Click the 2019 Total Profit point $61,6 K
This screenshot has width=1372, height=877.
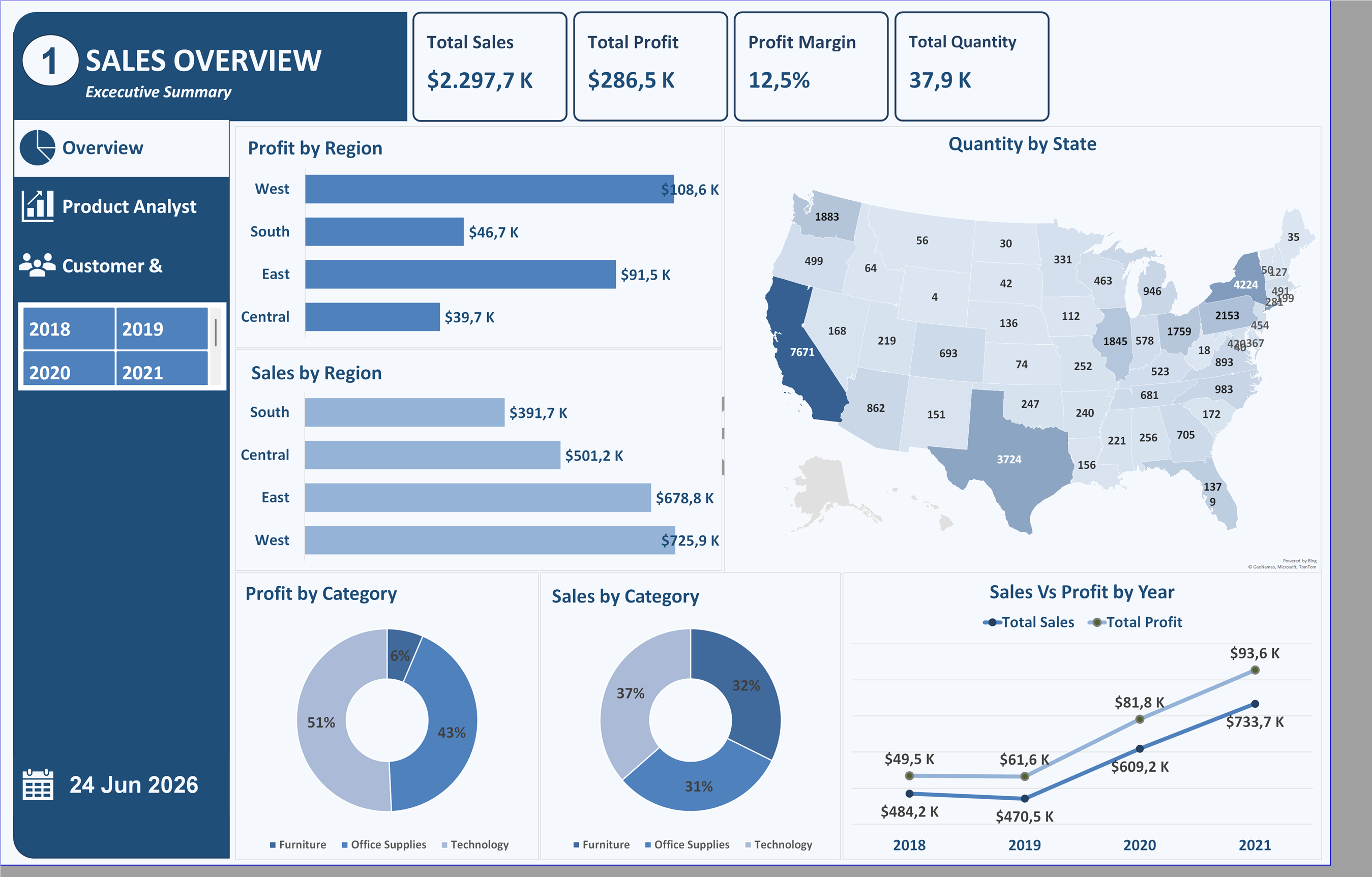click(1025, 777)
